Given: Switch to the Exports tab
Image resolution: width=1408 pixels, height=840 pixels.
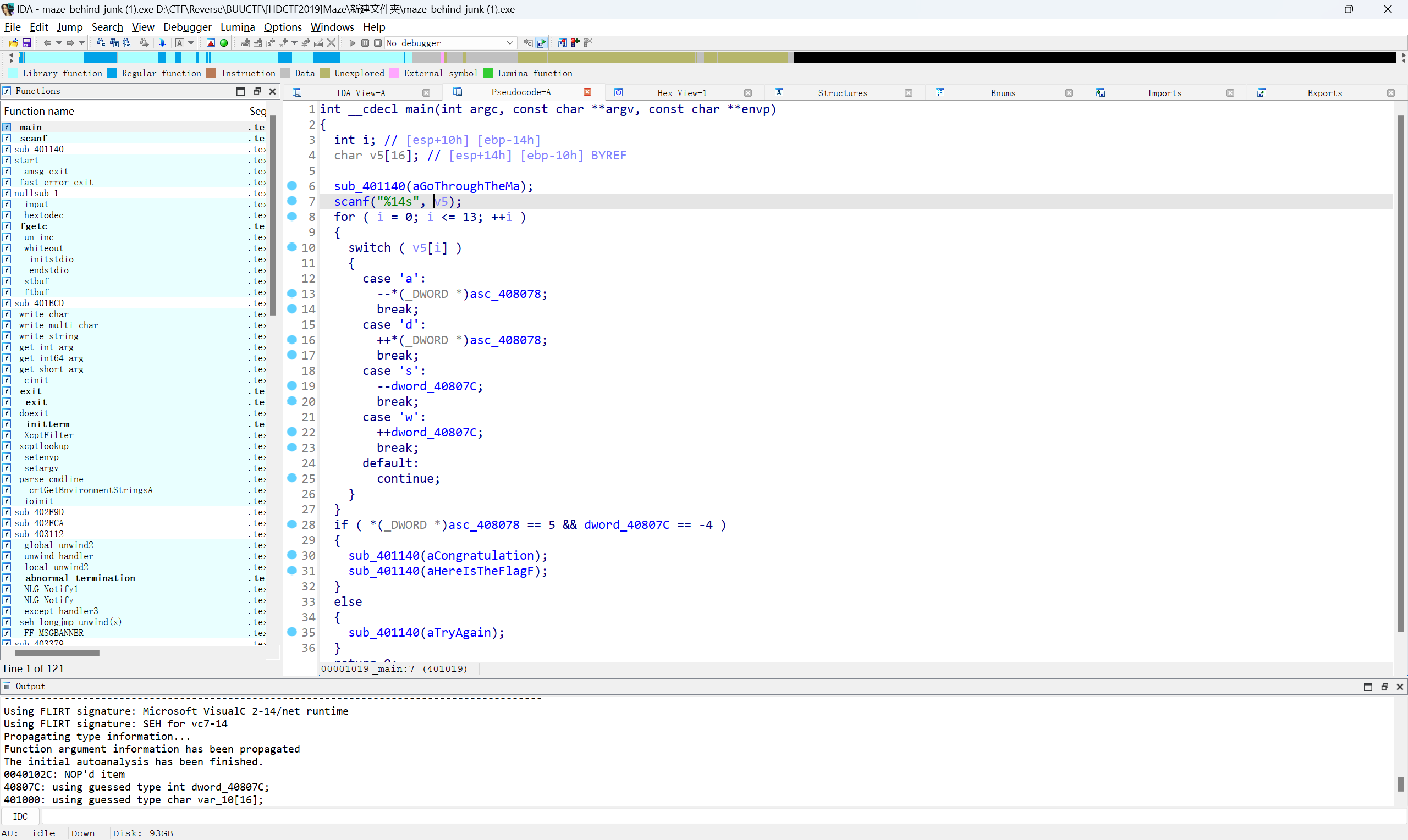Looking at the screenshot, I should 1324,93.
